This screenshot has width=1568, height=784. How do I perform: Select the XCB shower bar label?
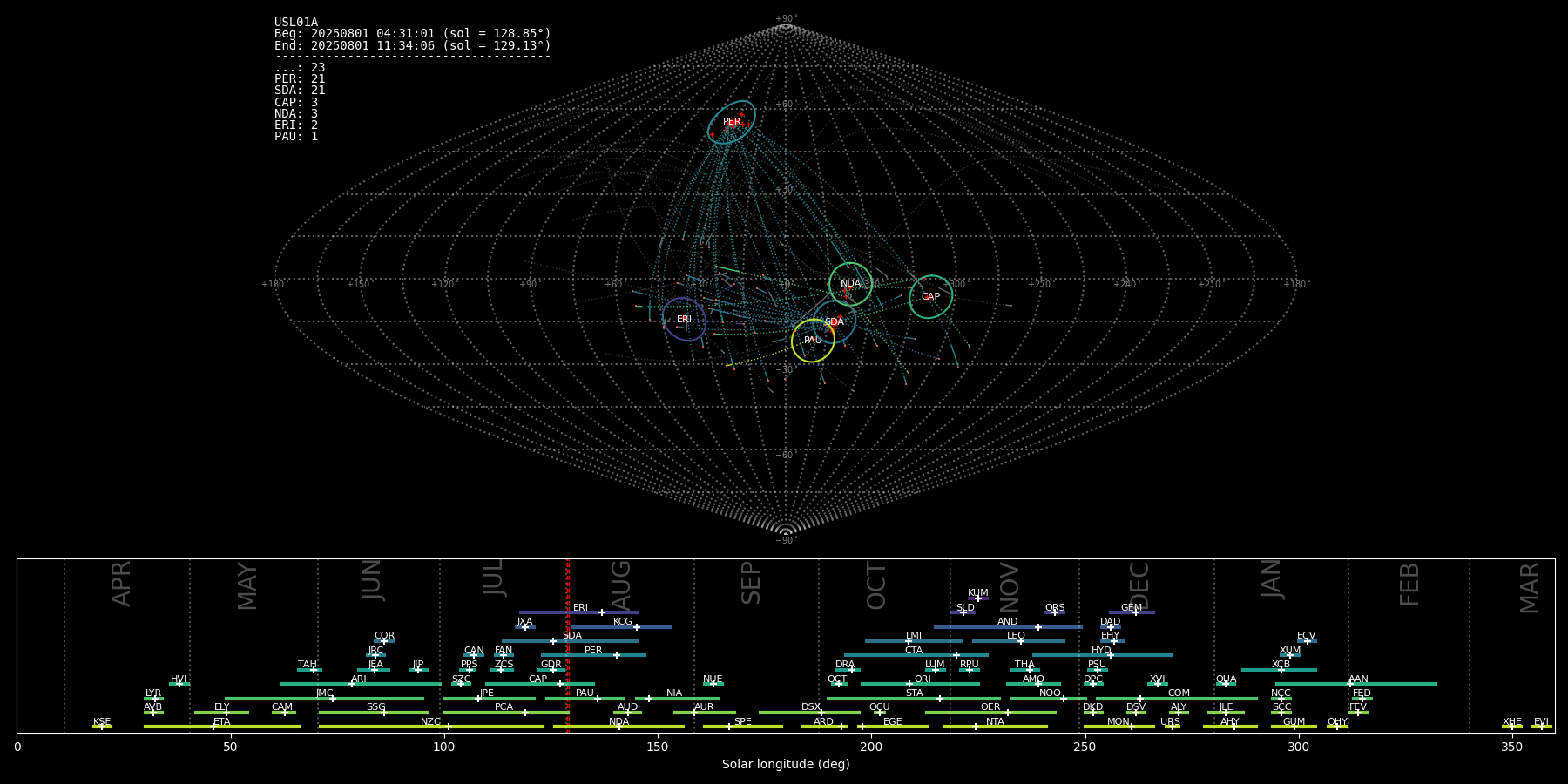(x=1281, y=665)
